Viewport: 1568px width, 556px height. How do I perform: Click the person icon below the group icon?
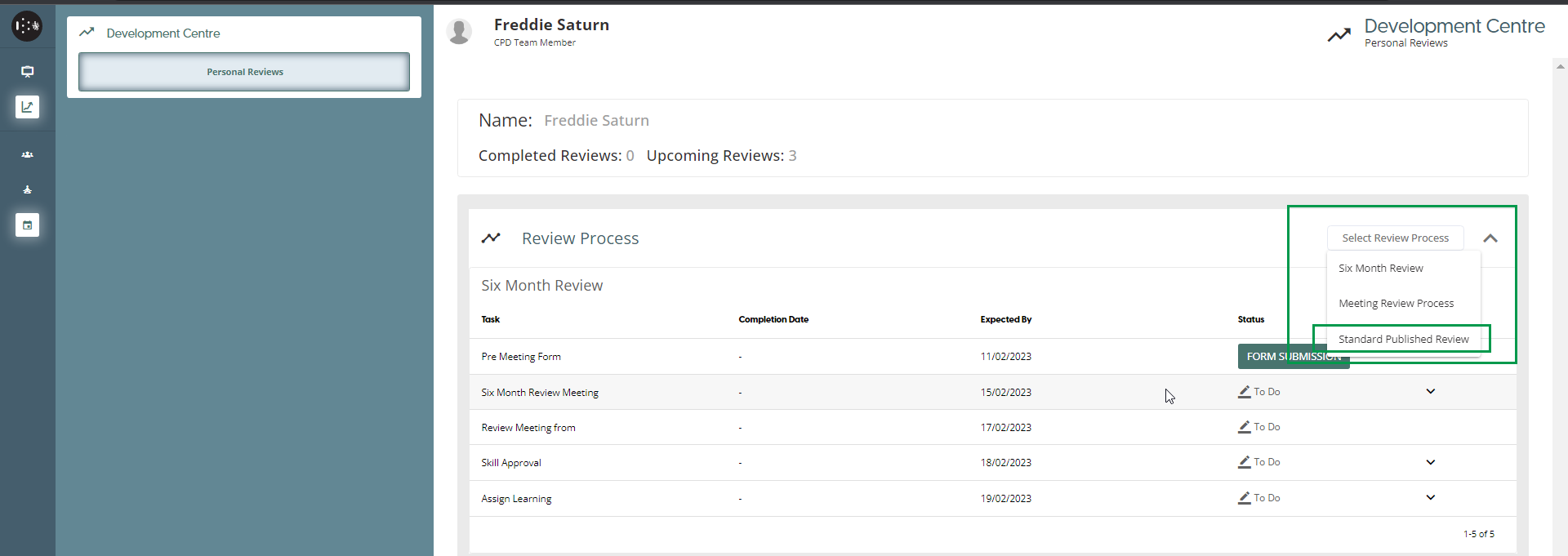click(x=27, y=189)
